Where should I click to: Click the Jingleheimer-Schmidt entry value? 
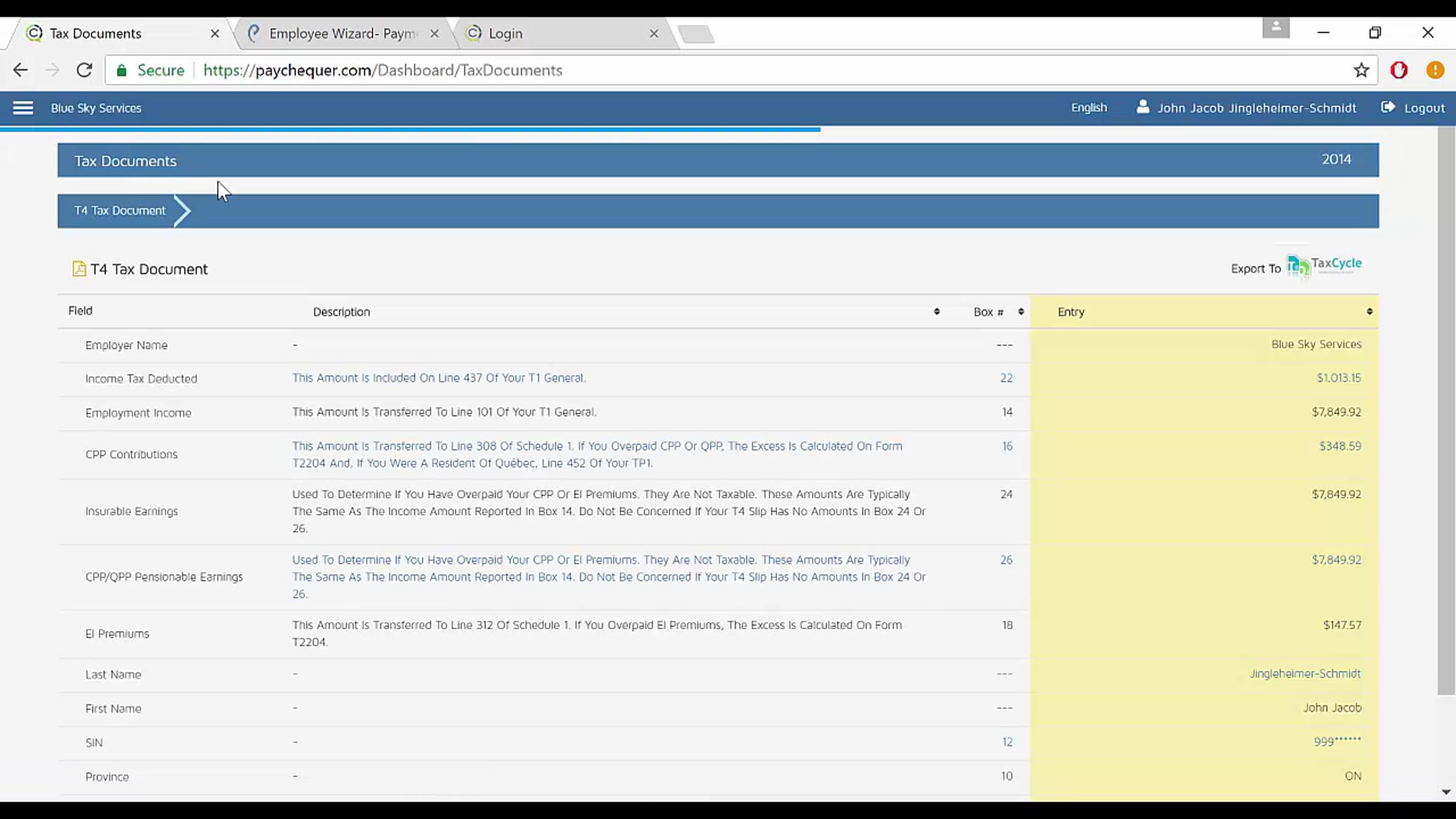(1305, 674)
